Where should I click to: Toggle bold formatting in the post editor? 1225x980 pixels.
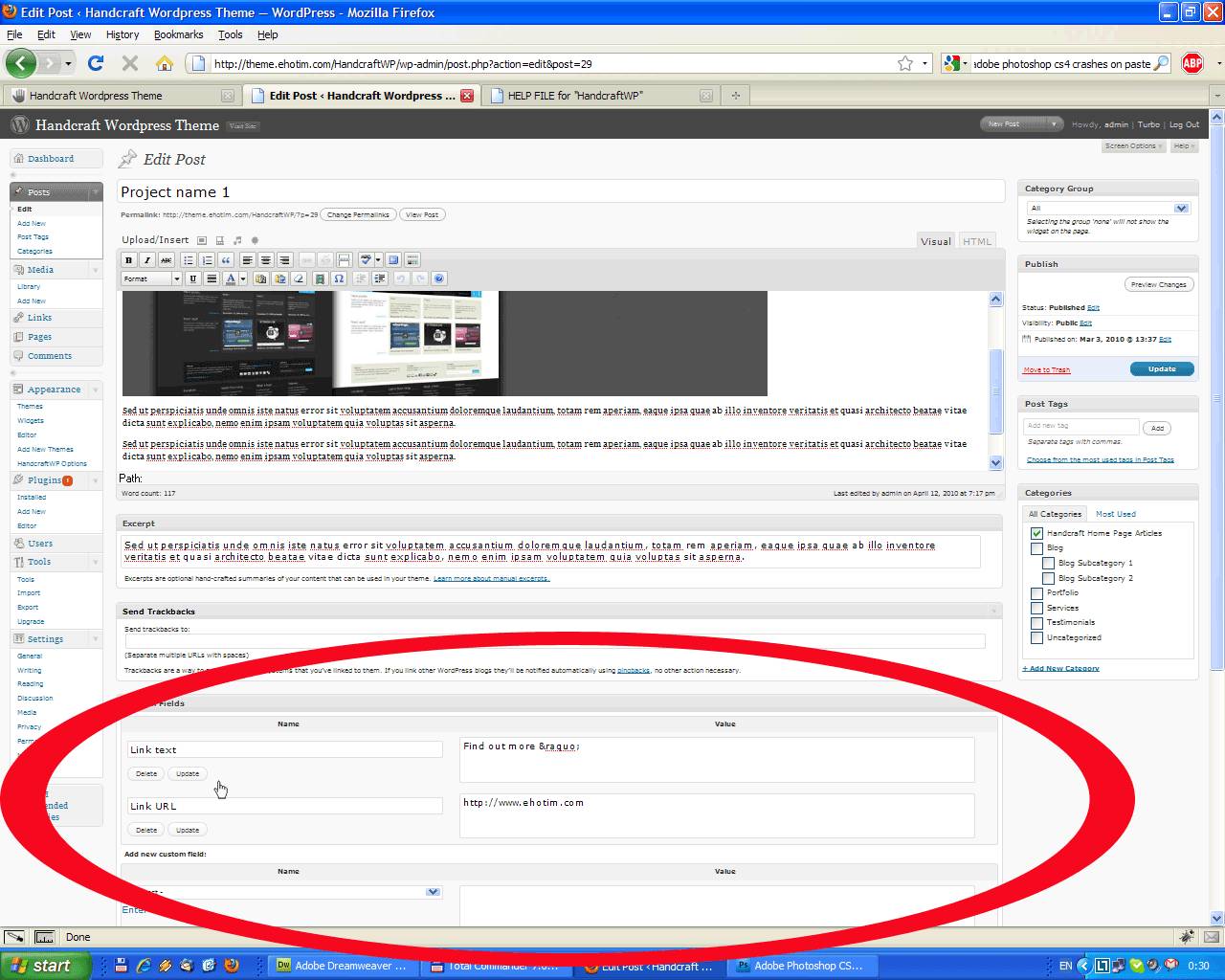point(129,260)
